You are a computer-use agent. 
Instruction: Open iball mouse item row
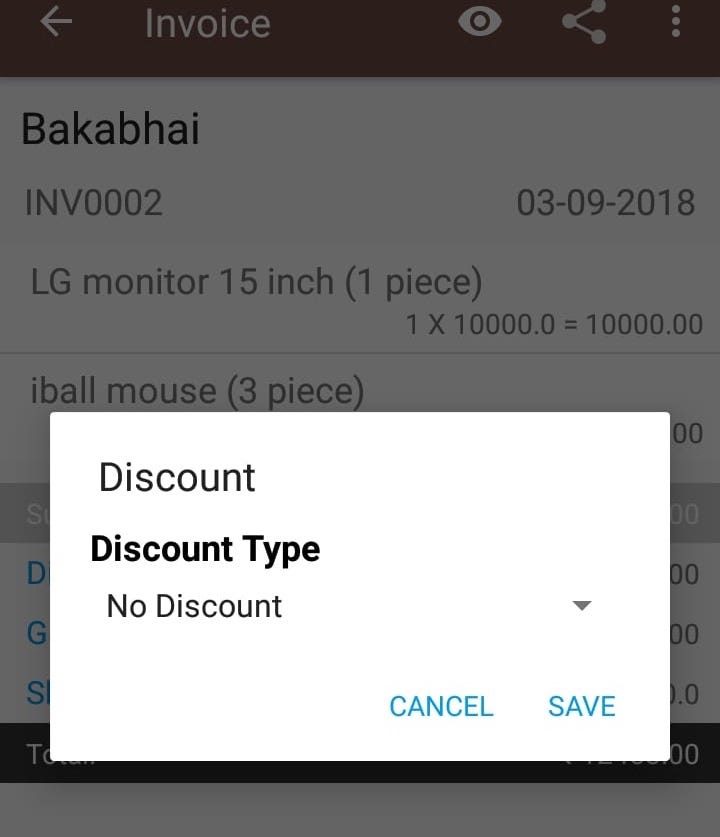click(197, 391)
